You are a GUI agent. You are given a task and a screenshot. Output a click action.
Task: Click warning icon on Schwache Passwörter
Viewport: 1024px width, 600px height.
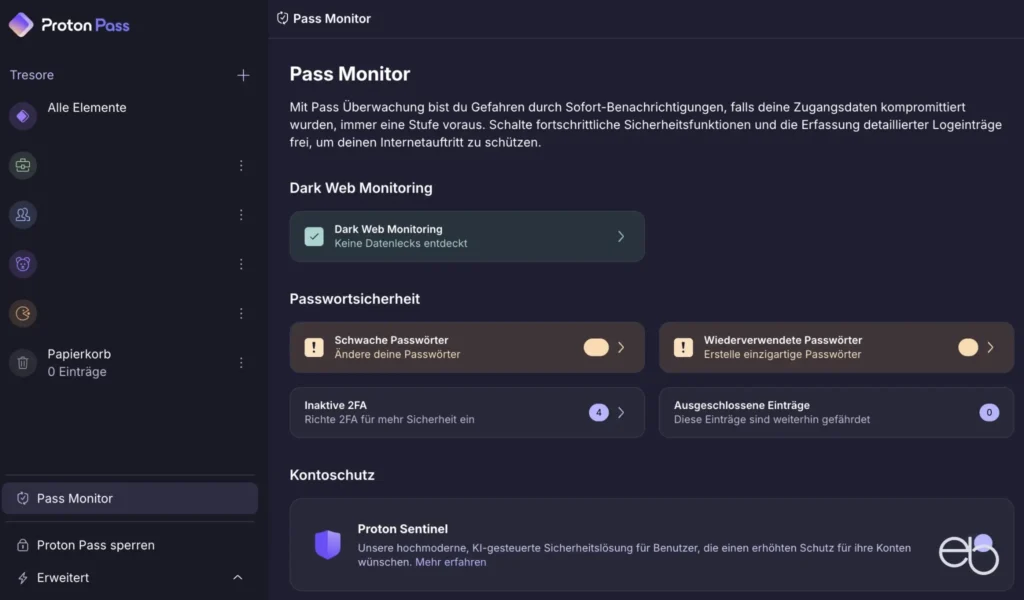click(x=314, y=347)
